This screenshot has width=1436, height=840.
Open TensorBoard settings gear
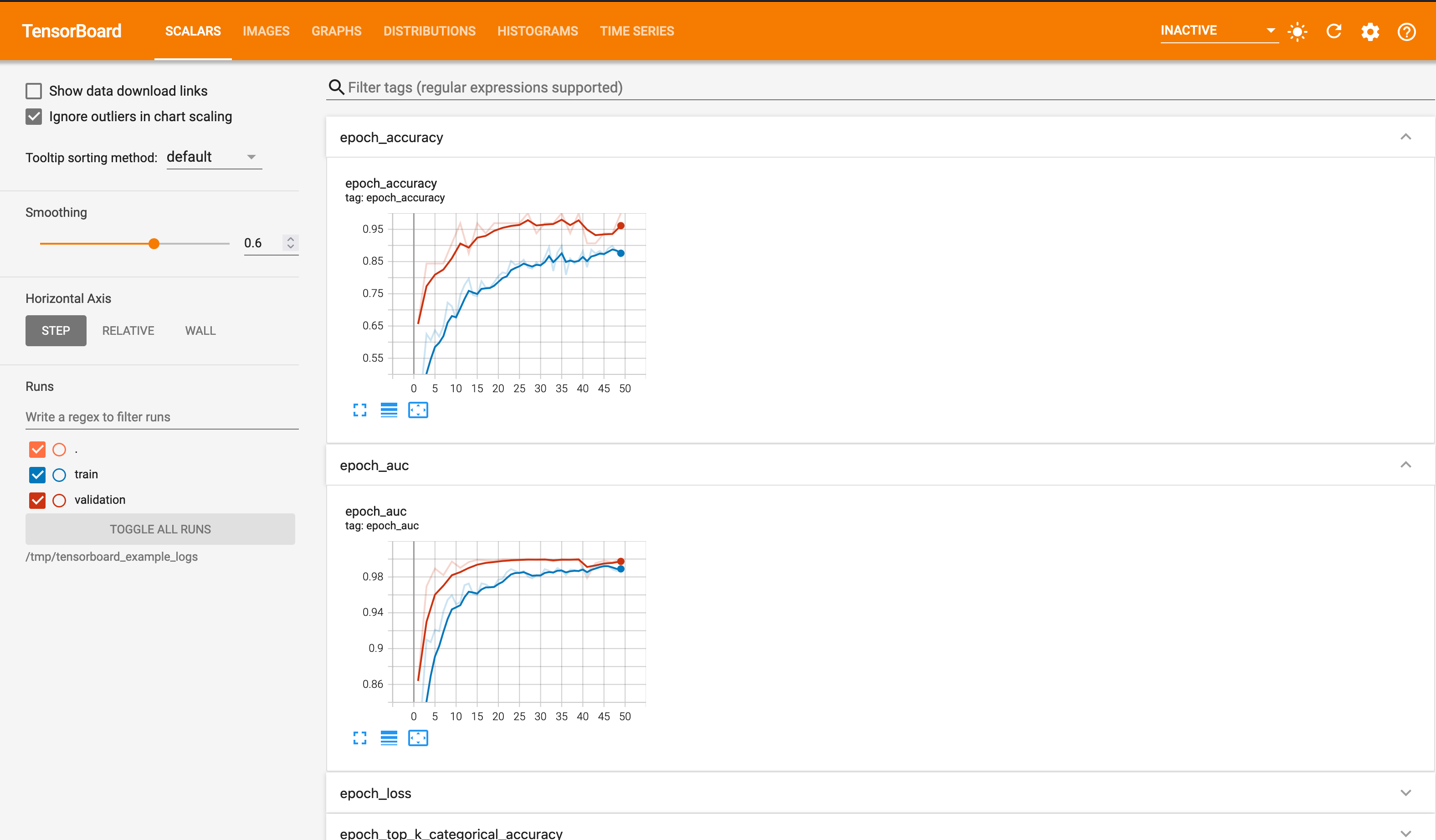(1370, 31)
